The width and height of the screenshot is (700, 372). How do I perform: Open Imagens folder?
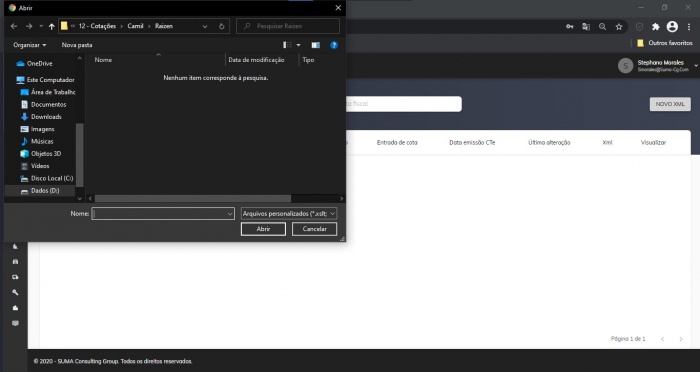tap(38, 129)
